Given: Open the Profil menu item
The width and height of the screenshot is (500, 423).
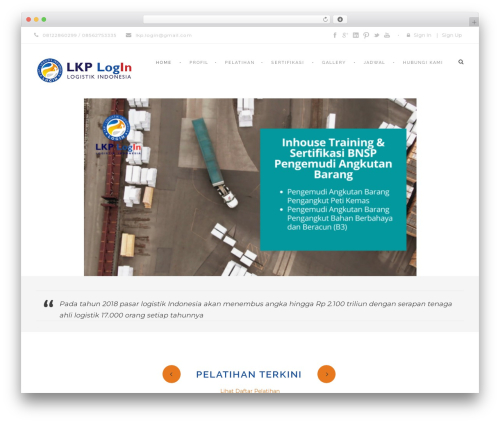Looking at the screenshot, I should pyautogui.click(x=198, y=62).
